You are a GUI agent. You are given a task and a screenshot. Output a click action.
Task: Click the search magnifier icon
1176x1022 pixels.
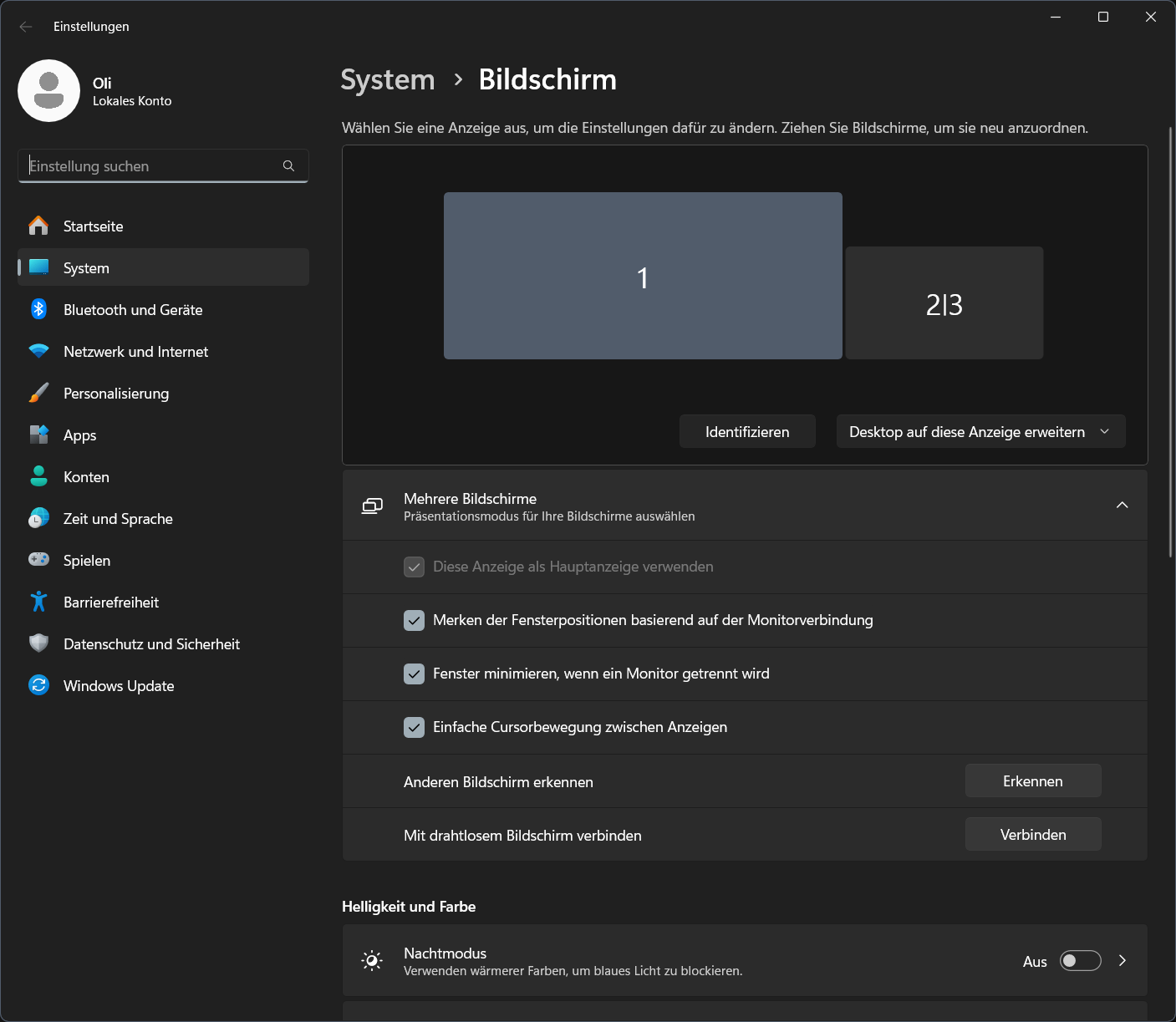pos(288,165)
